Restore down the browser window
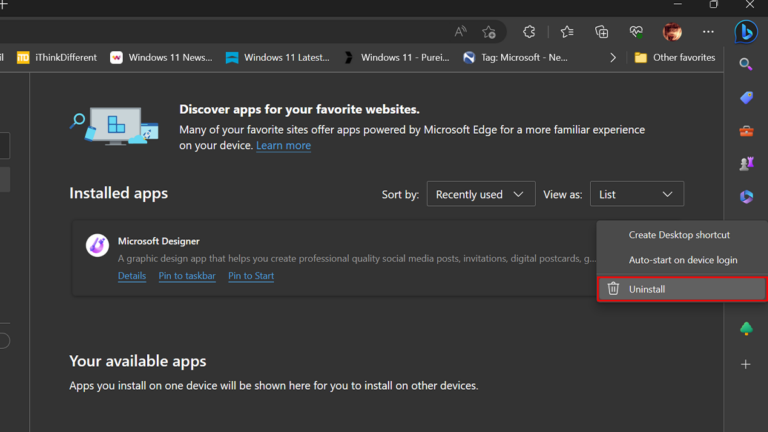The width and height of the screenshot is (768, 432). click(714, 4)
